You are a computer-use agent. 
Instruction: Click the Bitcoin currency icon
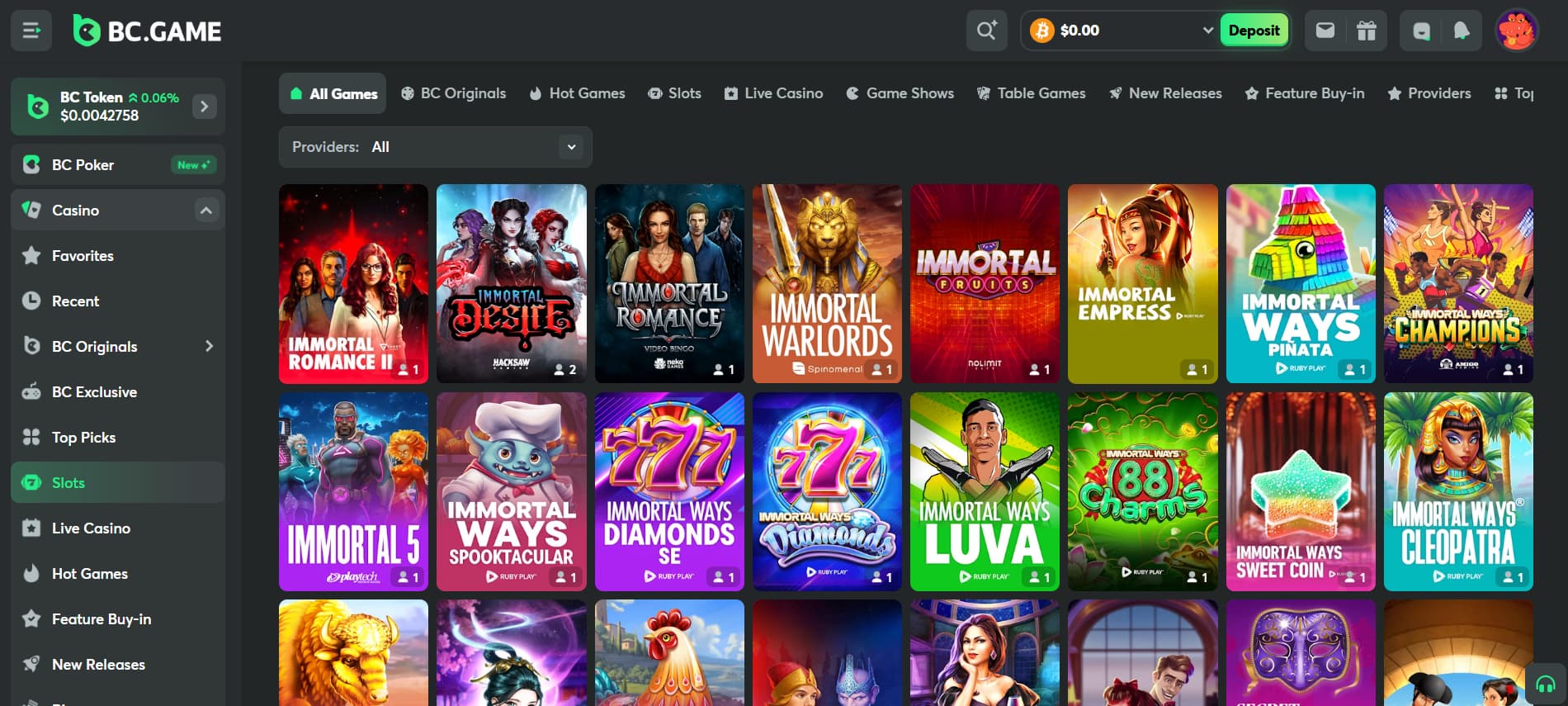point(1042,31)
